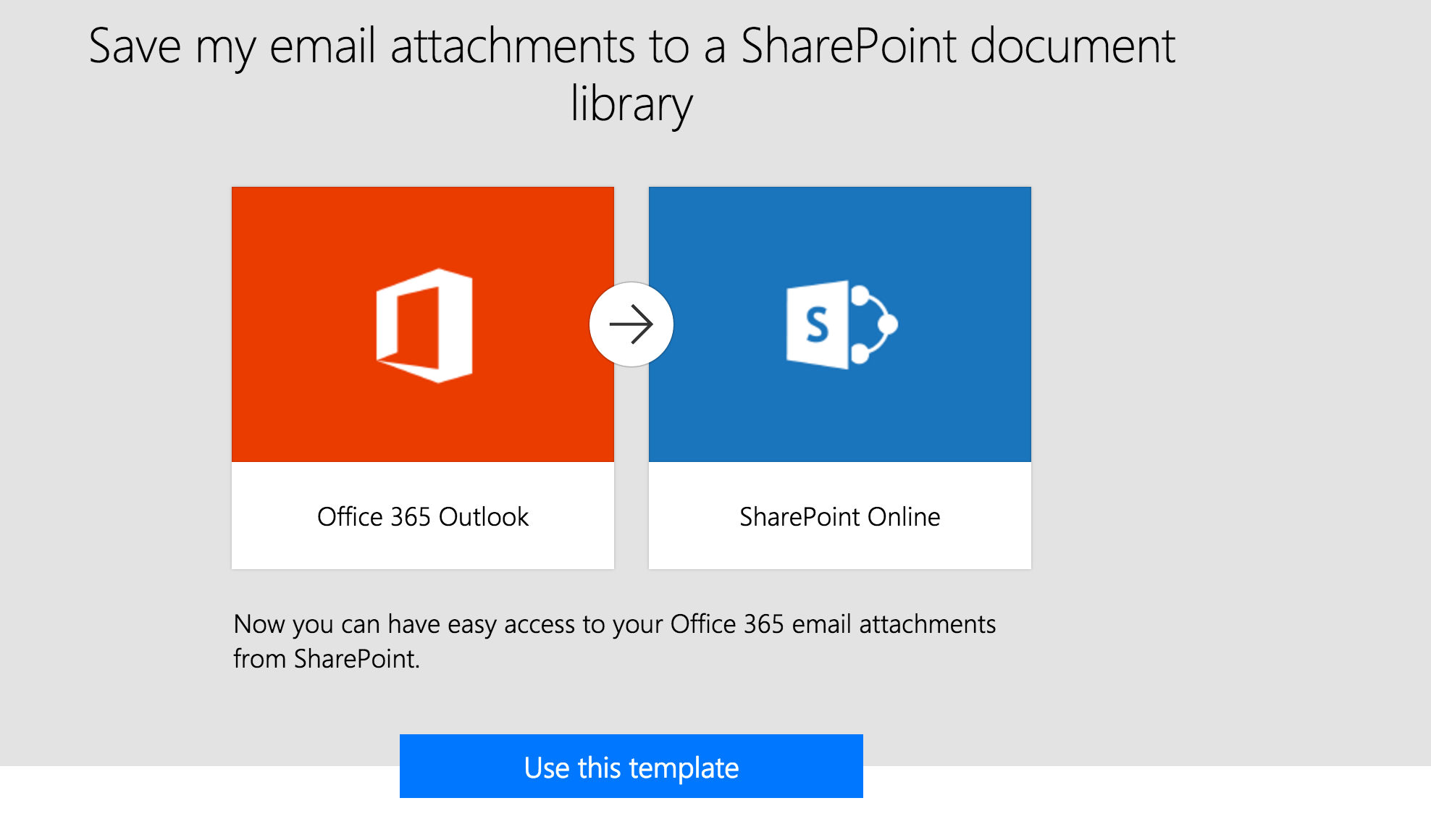Click the white Office logo icon
This screenshot has width=1431, height=840.
coord(424,325)
